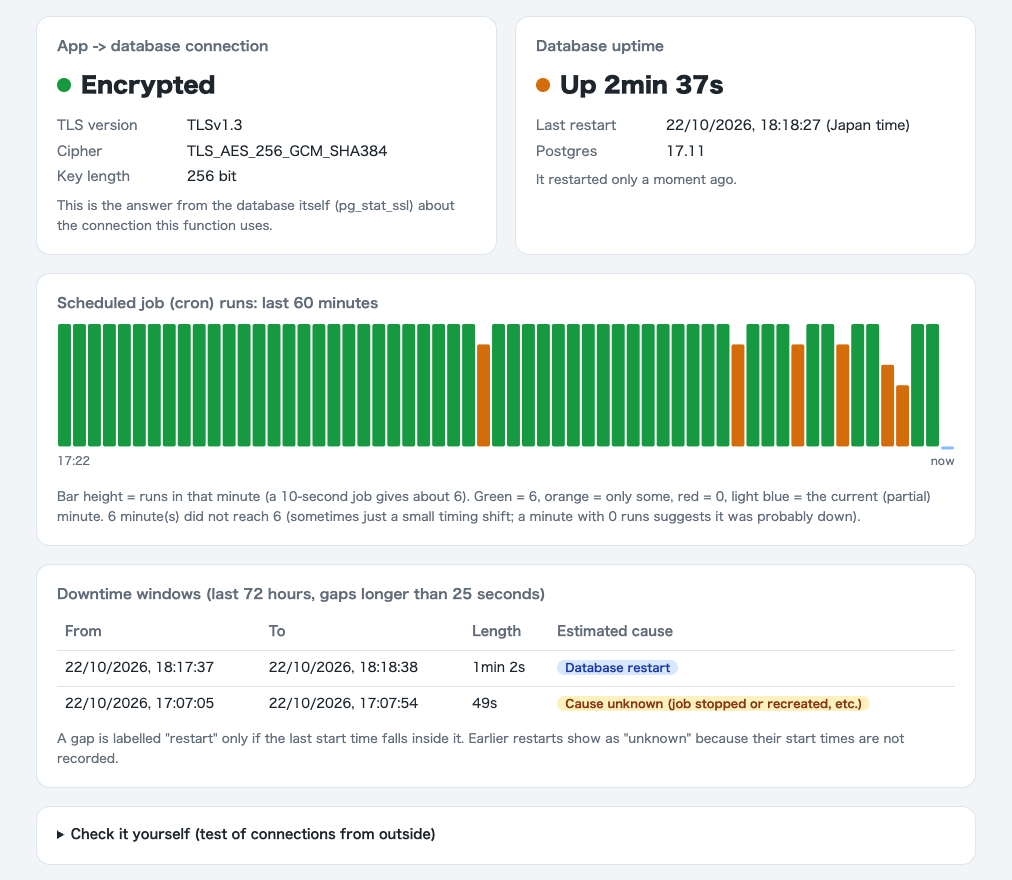Click the "Up 2min 37s" uptime heading
Image resolution: width=1012 pixels, height=880 pixels.
pyautogui.click(x=642, y=85)
